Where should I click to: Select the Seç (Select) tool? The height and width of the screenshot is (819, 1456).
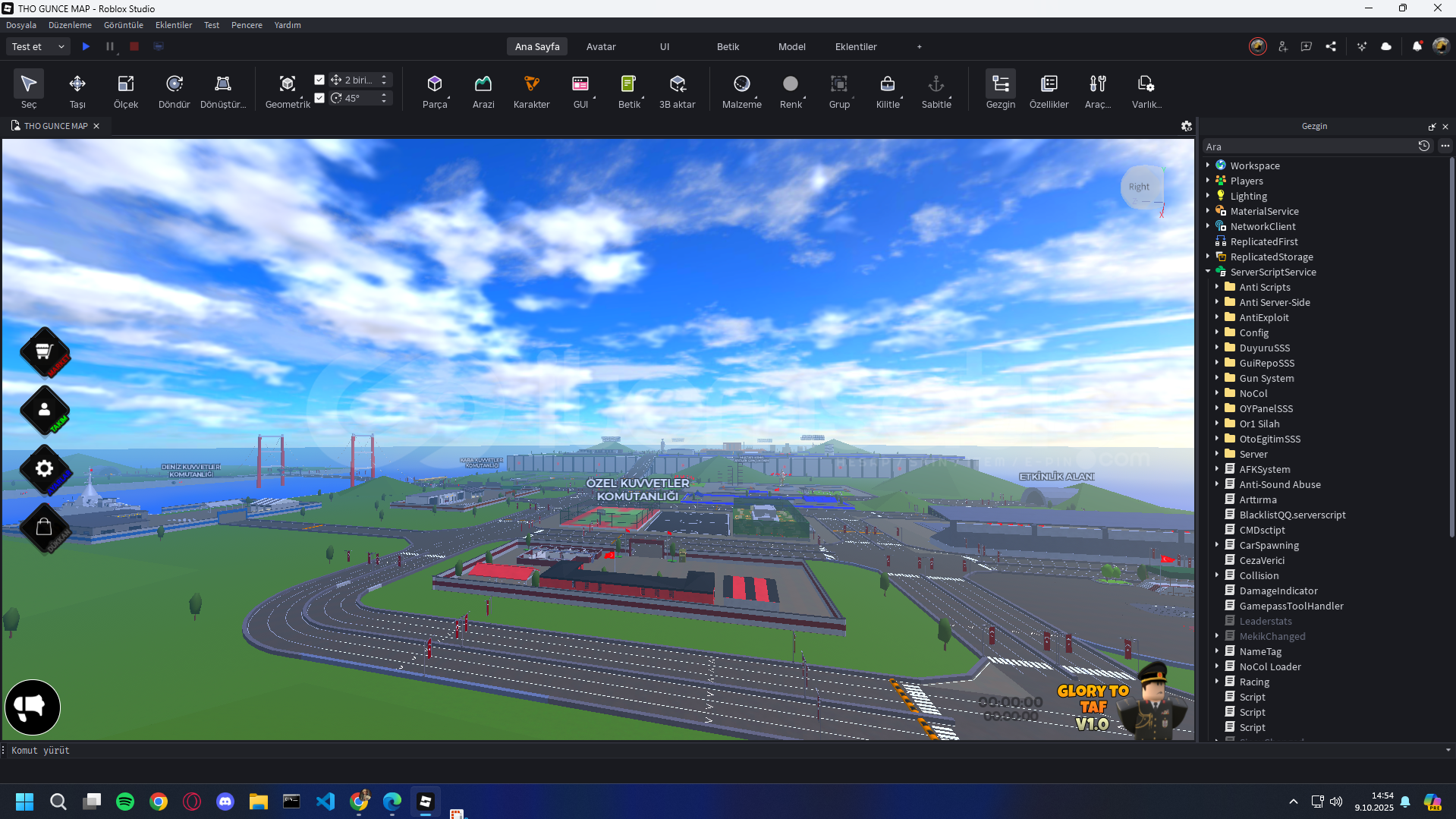pos(29,90)
